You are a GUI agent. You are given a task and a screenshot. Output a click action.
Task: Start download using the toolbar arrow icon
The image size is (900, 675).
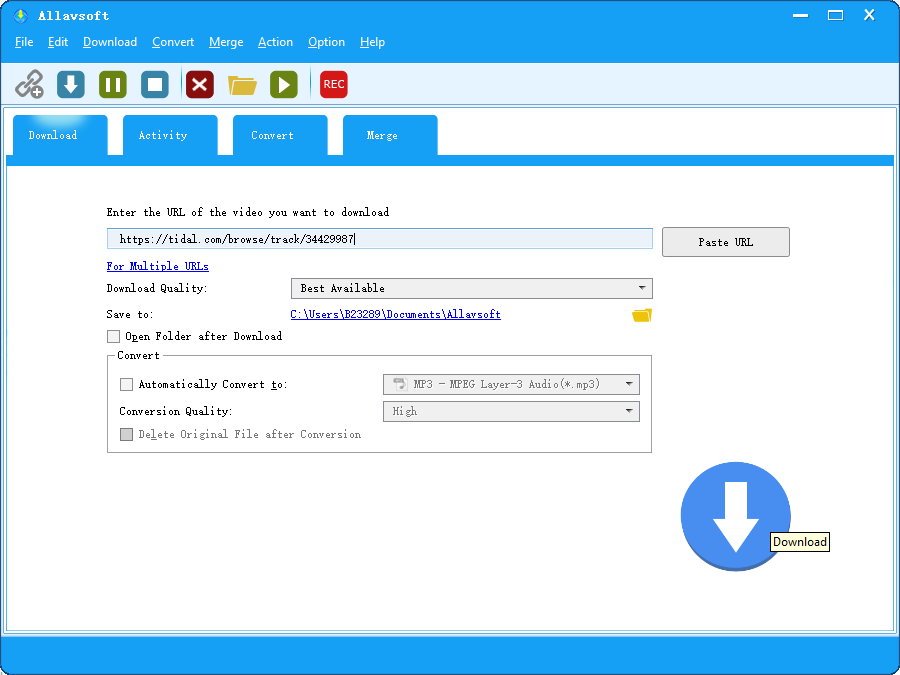(x=71, y=84)
